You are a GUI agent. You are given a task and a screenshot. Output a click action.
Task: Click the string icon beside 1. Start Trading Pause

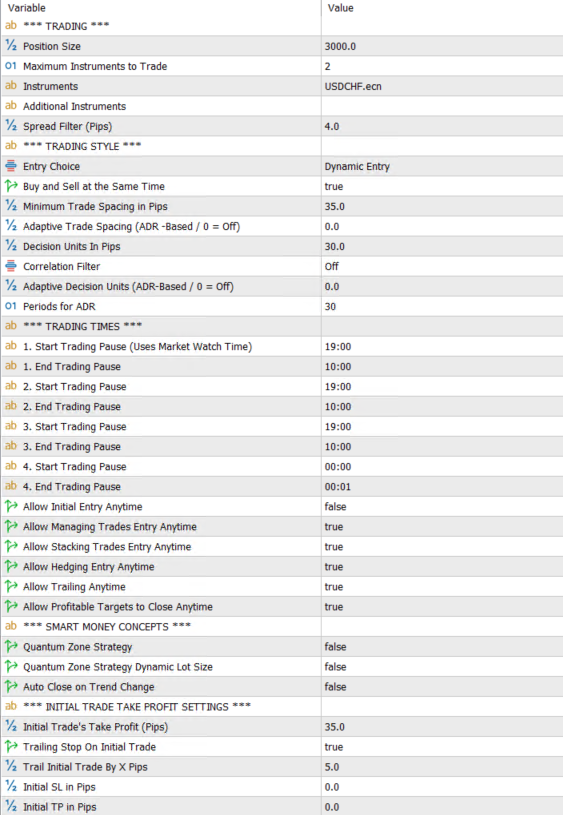[11, 346]
